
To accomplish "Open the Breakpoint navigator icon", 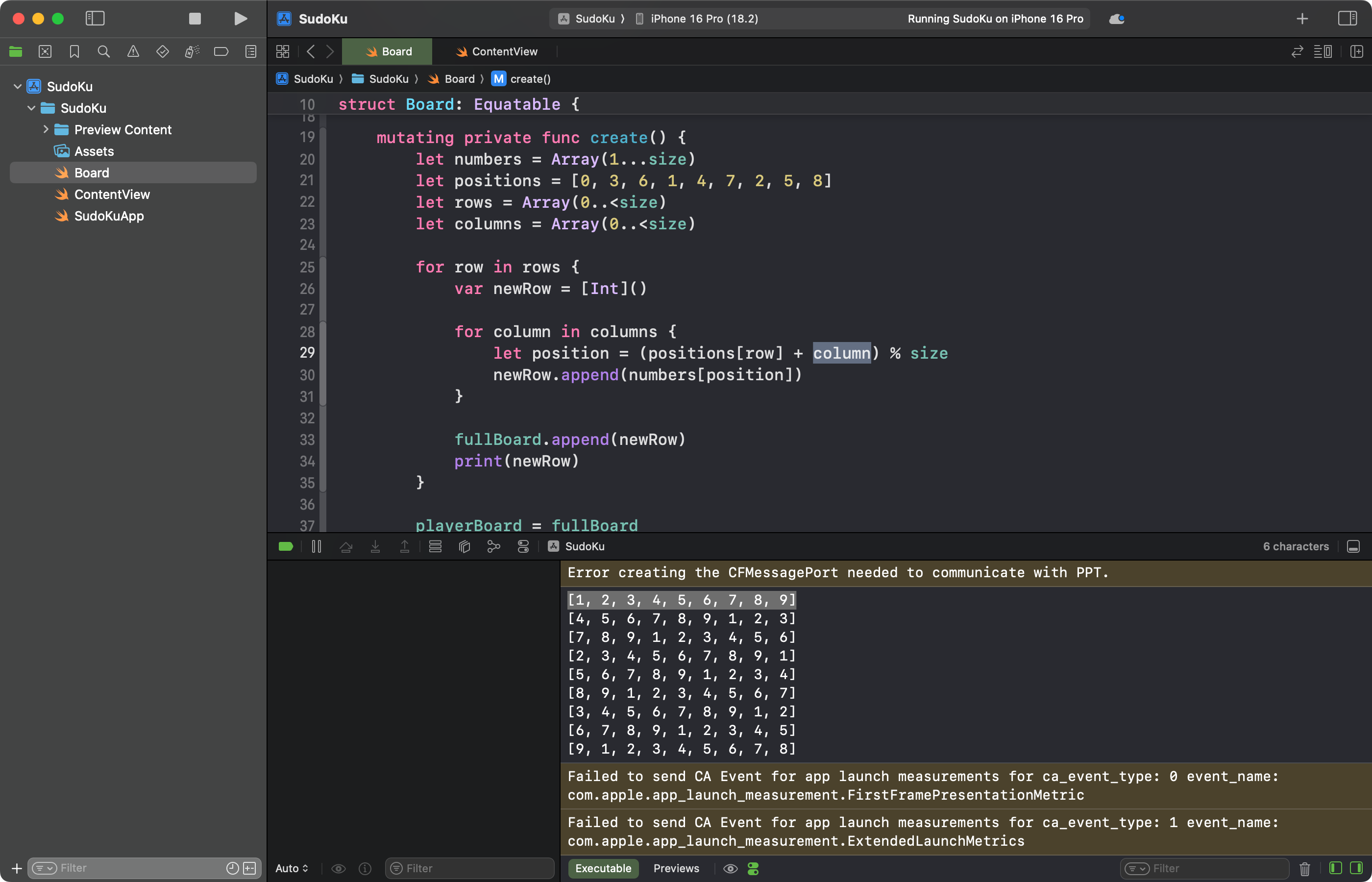I will coord(221,51).
